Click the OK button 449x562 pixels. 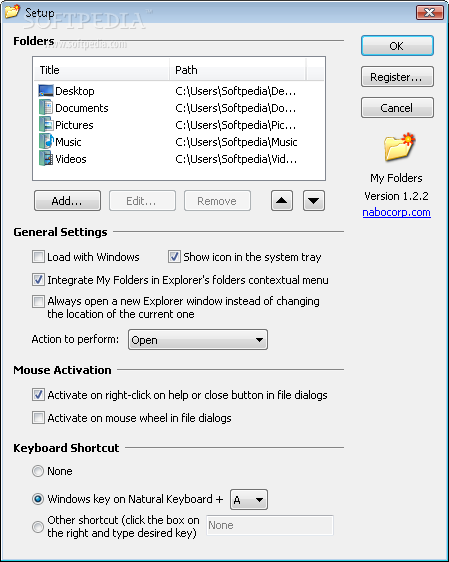click(397, 46)
